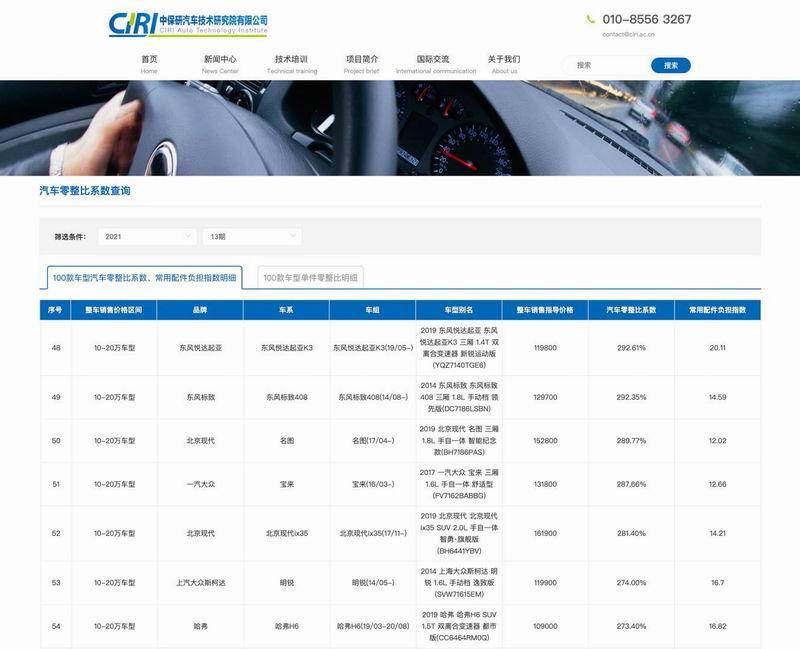The width and height of the screenshot is (800, 649).
Task: Click the 品牌 column header
Action: pos(200,310)
